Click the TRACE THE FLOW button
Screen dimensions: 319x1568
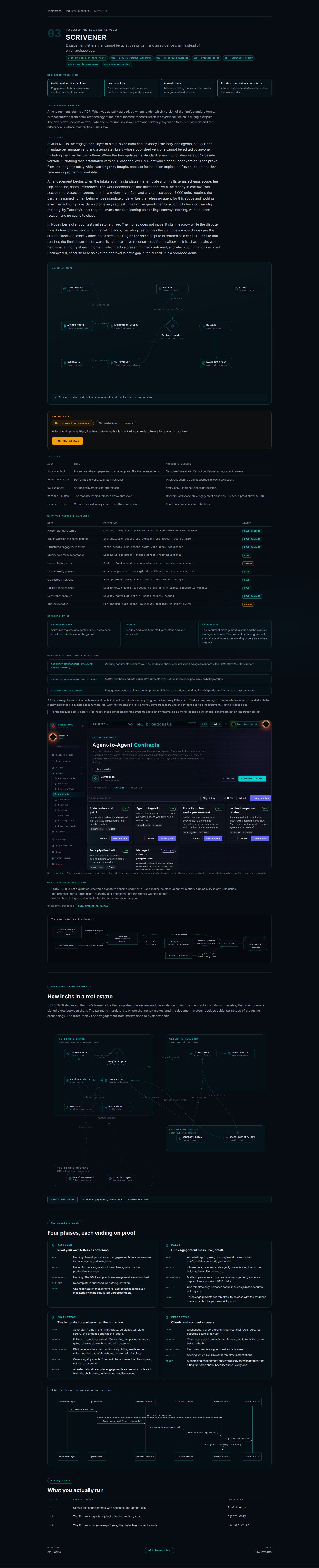[x=63, y=1199]
